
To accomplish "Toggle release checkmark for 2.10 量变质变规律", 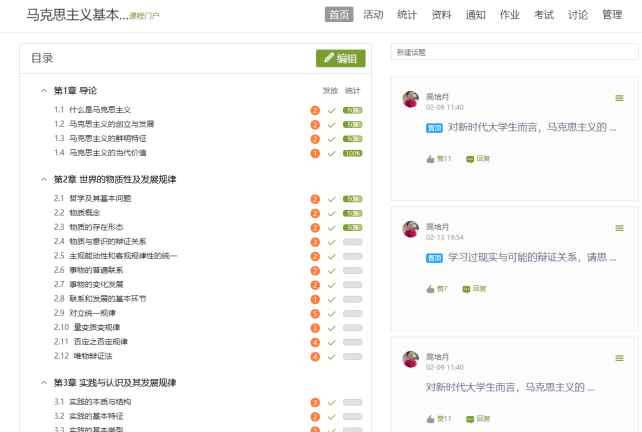I will pyautogui.click(x=332, y=328).
